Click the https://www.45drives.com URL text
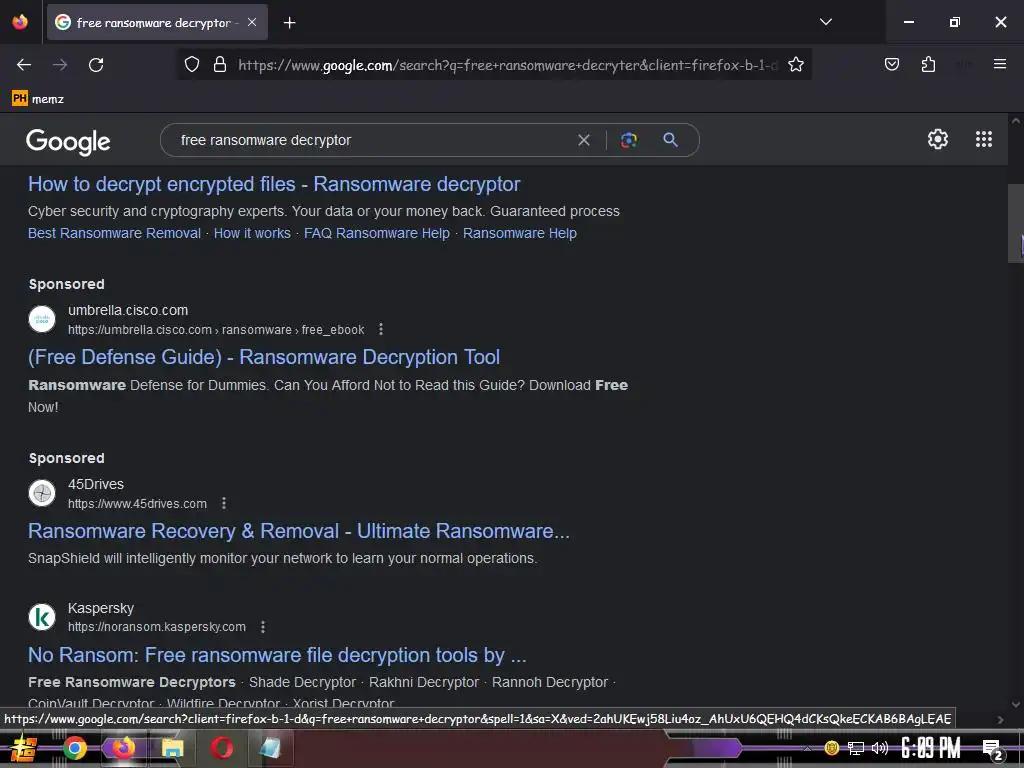This screenshot has height=768, width=1024. 137,504
